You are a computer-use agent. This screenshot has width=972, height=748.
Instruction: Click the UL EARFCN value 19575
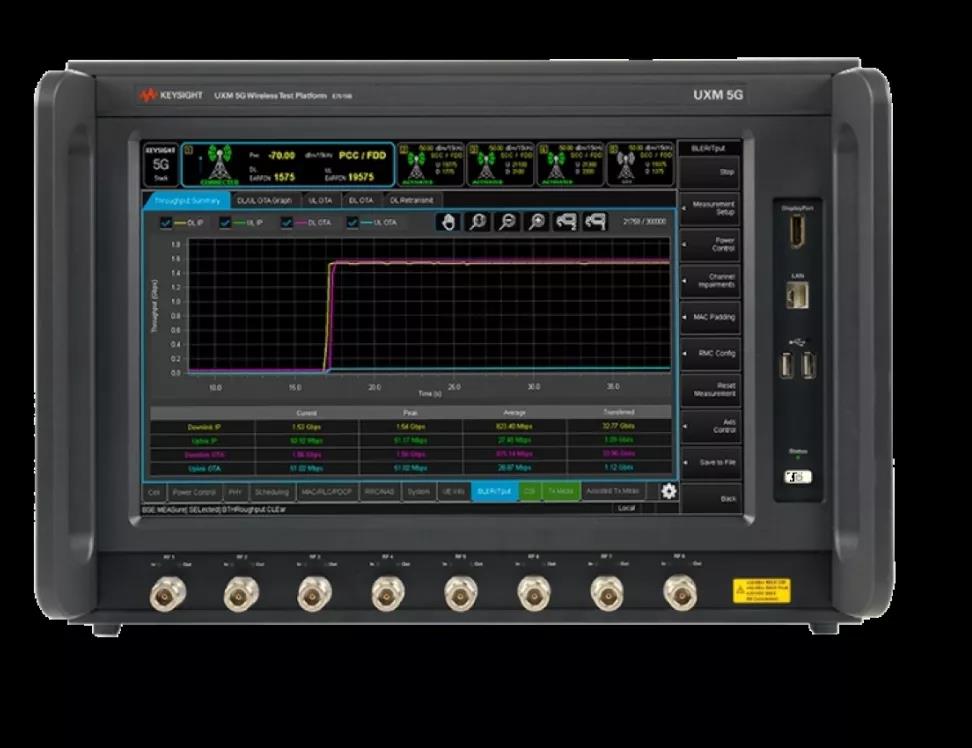coord(361,177)
